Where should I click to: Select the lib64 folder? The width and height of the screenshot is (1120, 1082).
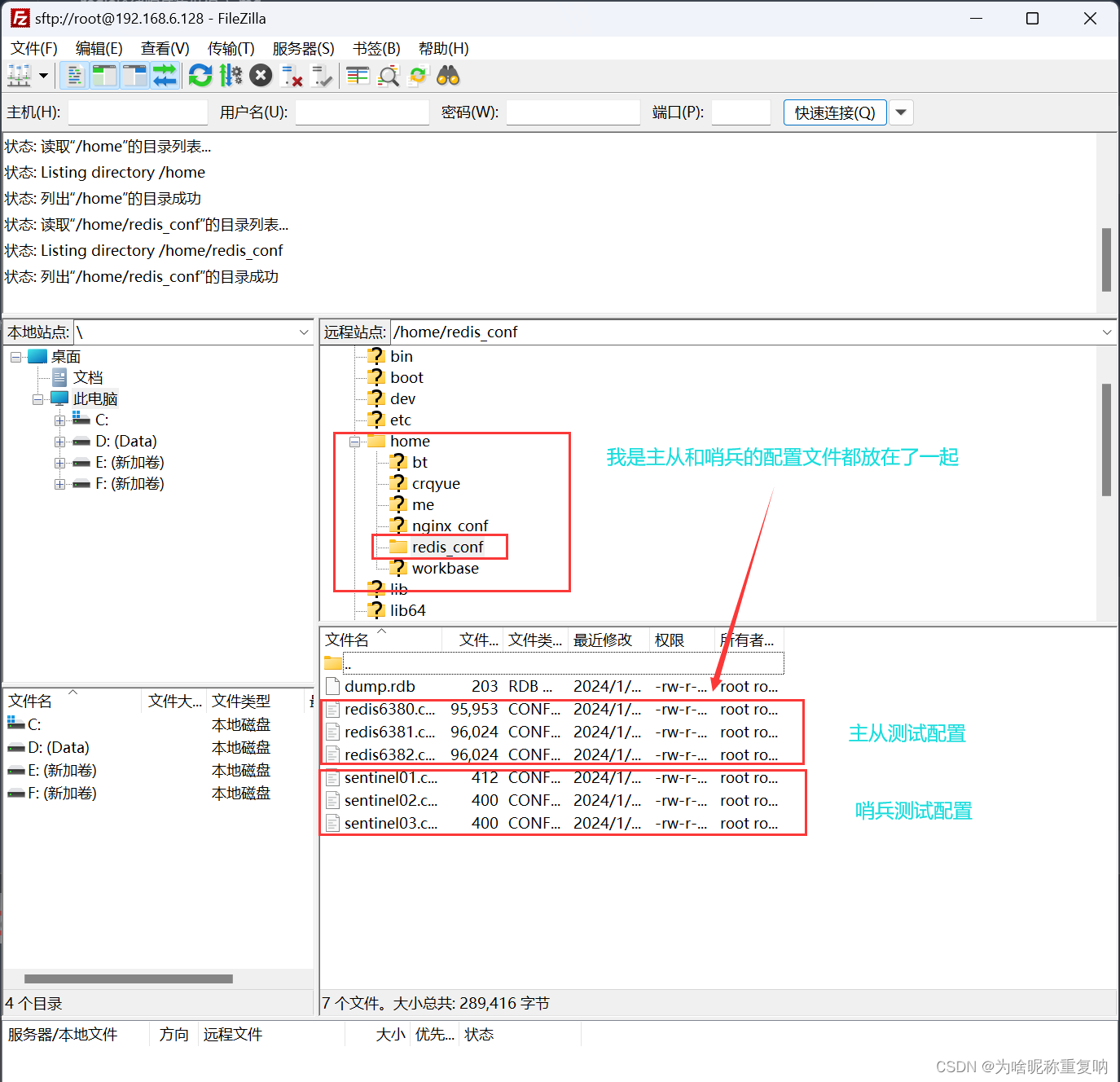click(407, 610)
